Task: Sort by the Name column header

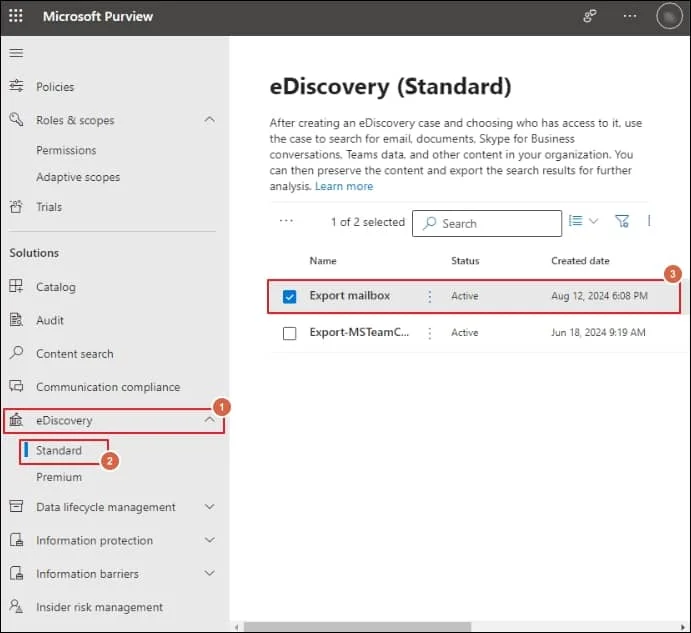Action: 323,261
